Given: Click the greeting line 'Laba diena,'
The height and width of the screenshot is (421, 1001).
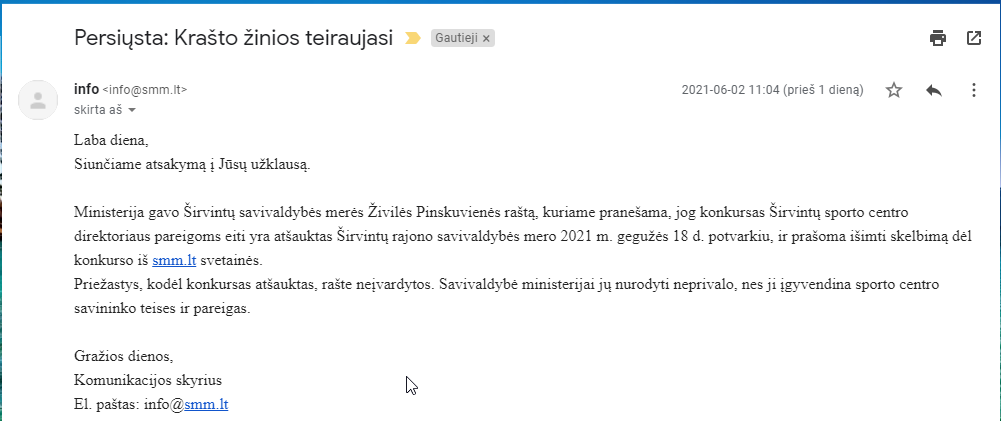Looking at the screenshot, I should pos(111,140).
